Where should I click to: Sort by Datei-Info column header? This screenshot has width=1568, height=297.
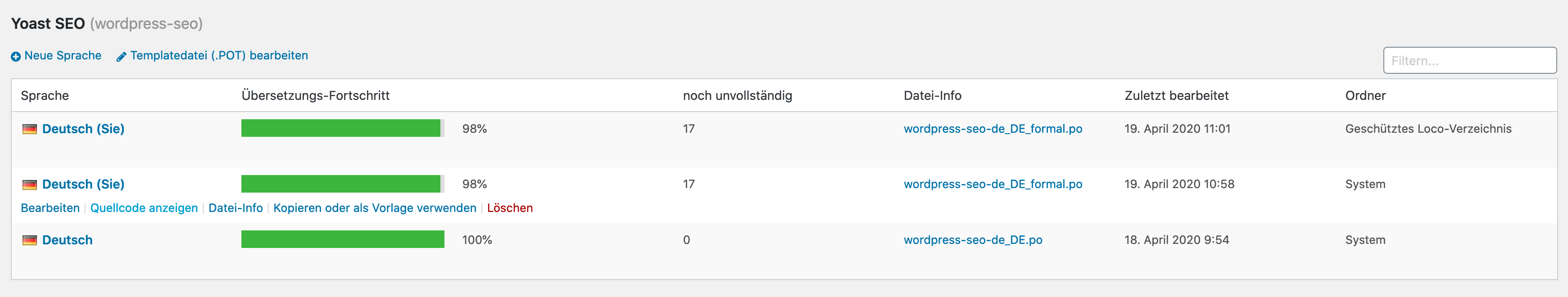point(933,95)
